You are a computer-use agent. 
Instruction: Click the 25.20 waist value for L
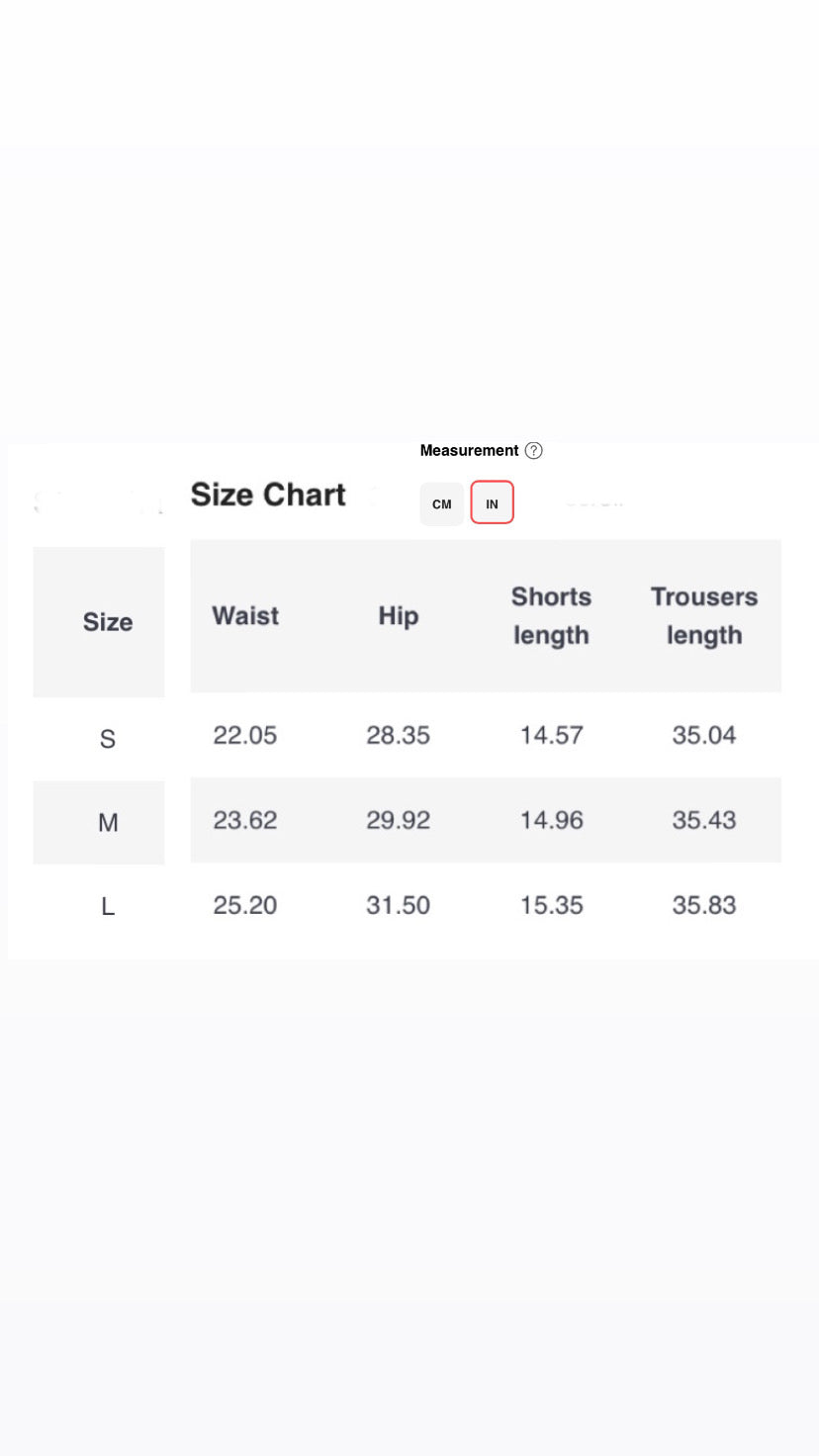[245, 905]
